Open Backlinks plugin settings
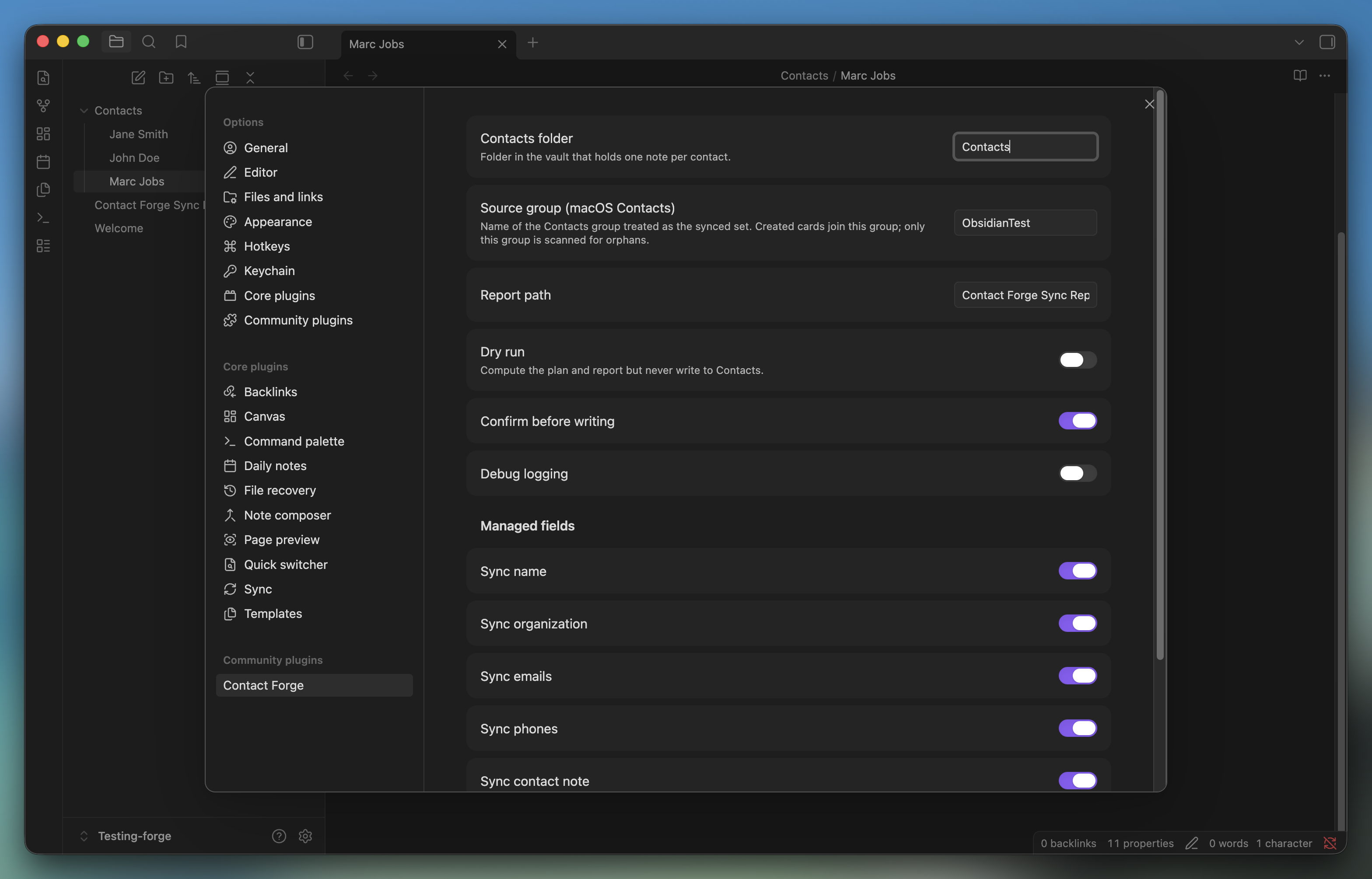1372x879 pixels. click(x=314, y=392)
